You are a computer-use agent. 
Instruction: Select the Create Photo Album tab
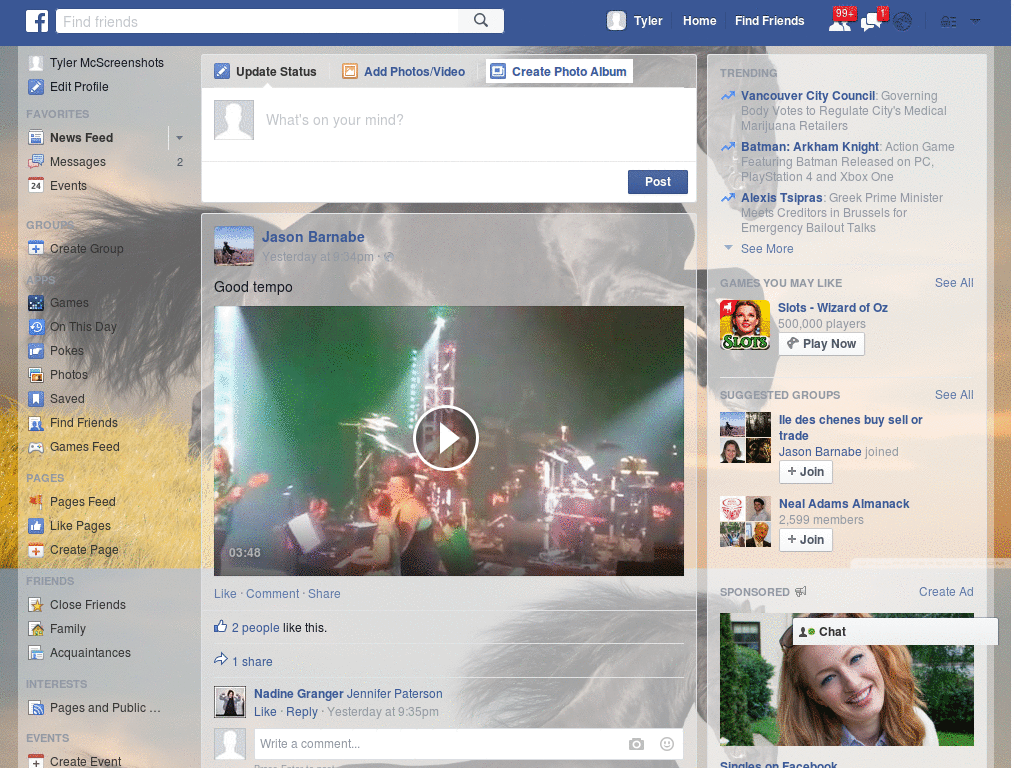[x=559, y=71]
